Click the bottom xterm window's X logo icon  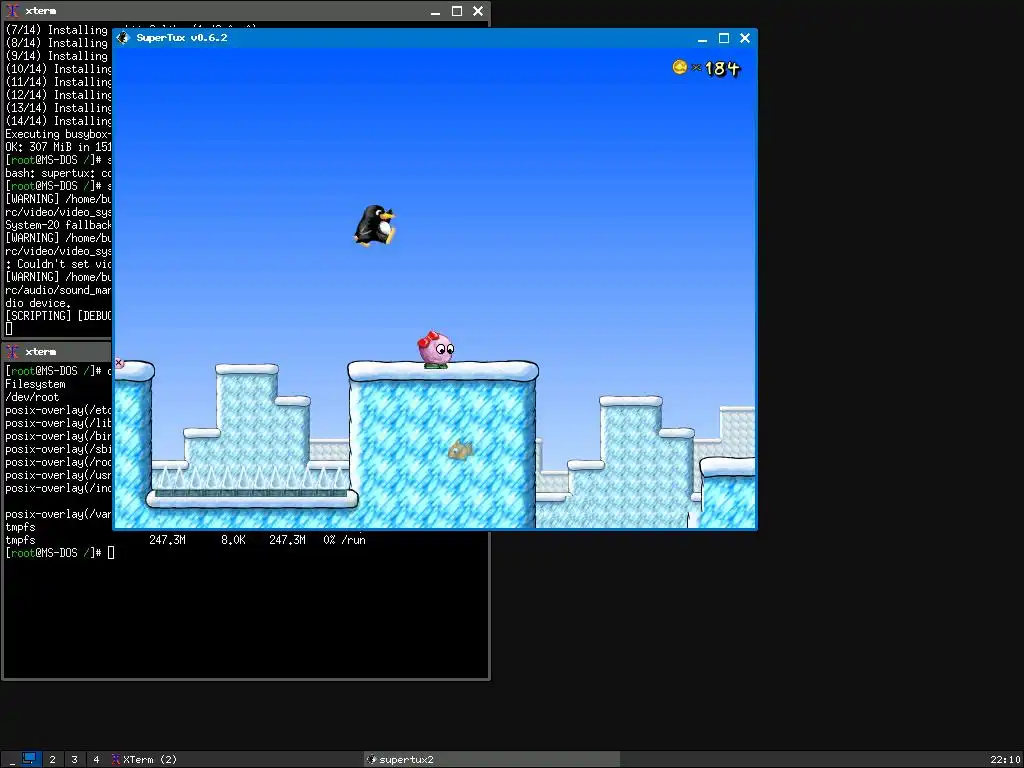click(12, 352)
